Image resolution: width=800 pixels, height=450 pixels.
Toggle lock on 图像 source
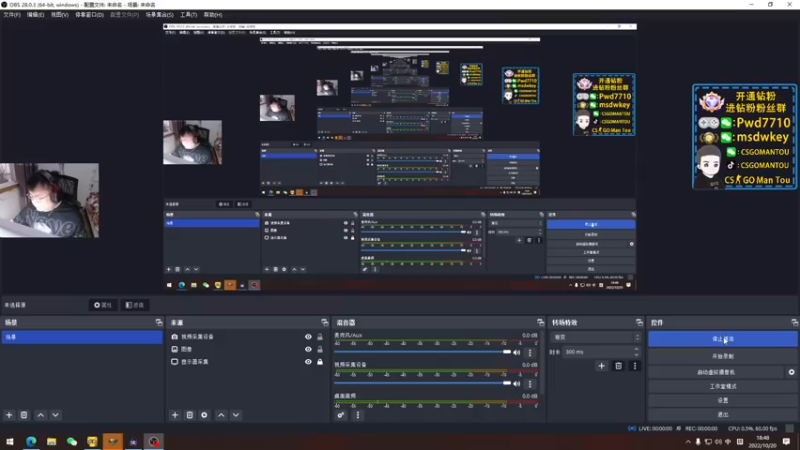coord(320,349)
